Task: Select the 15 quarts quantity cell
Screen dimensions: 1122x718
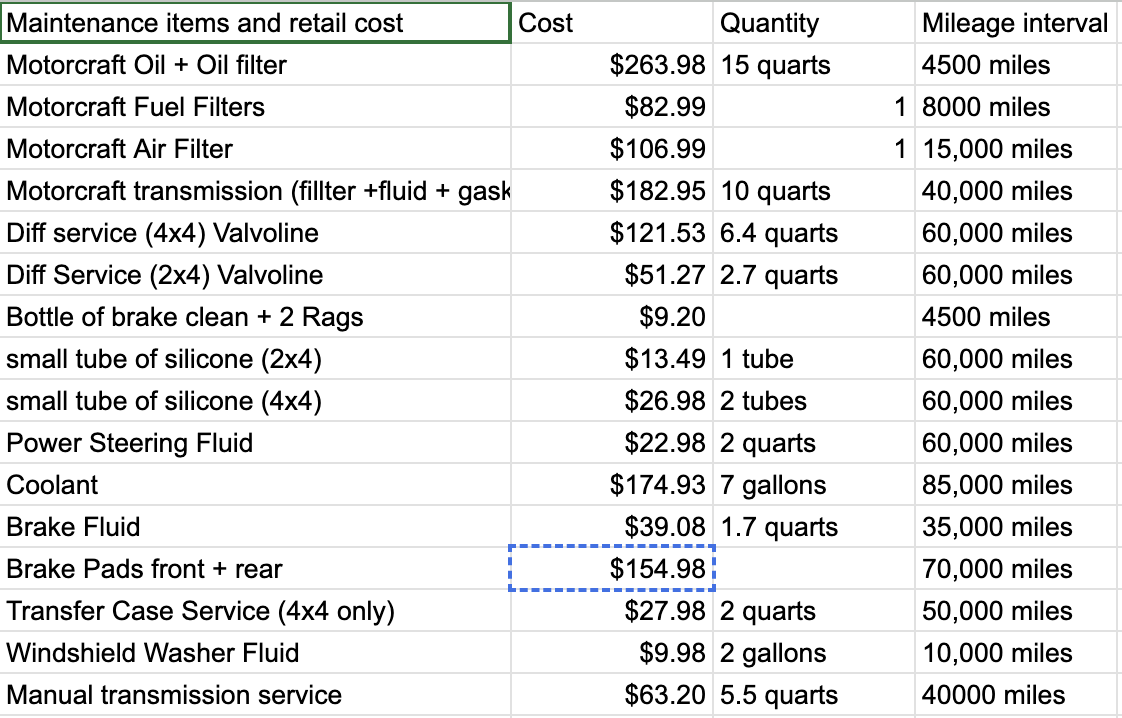Action: pos(814,65)
